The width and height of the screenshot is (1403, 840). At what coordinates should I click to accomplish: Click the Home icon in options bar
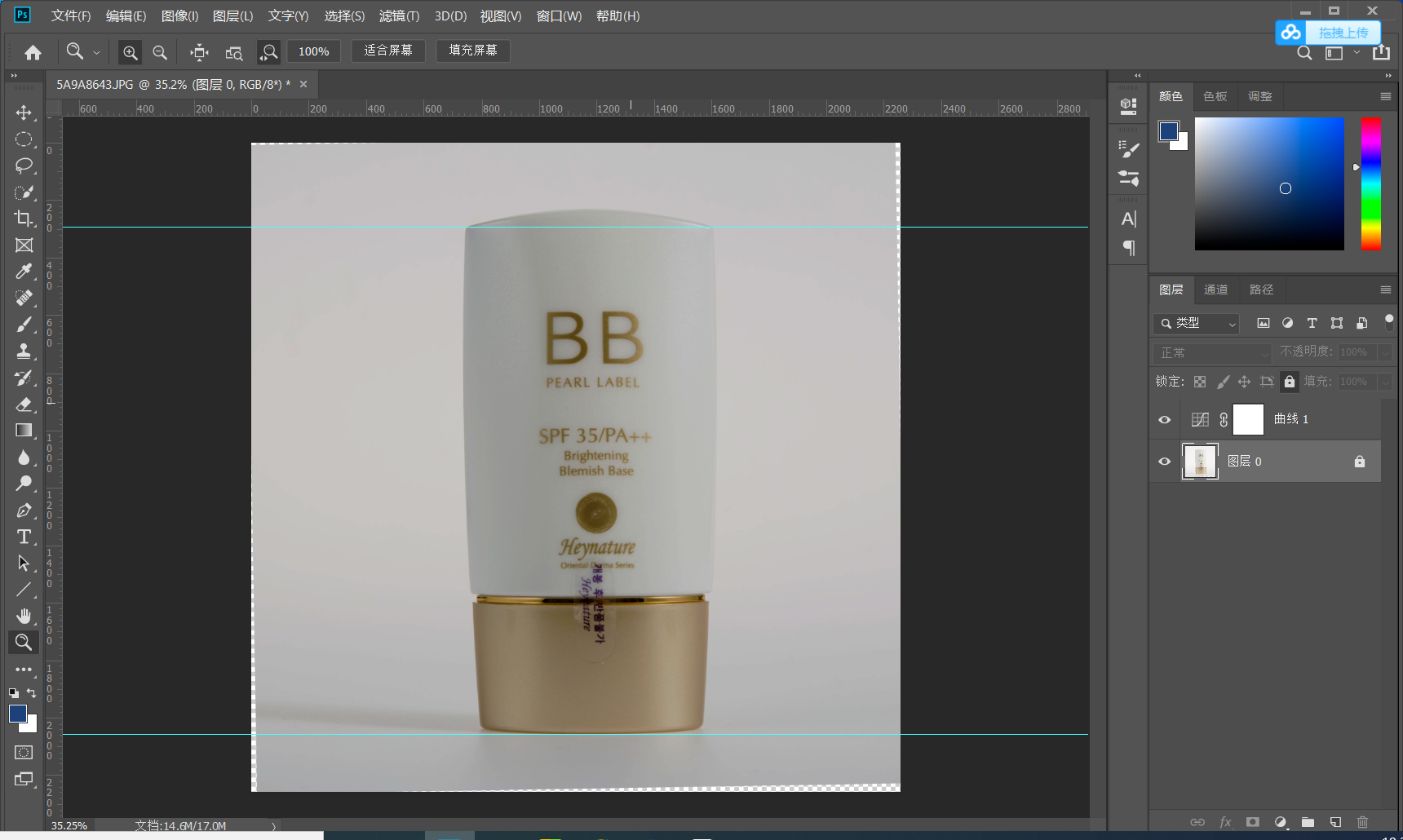[x=33, y=52]
